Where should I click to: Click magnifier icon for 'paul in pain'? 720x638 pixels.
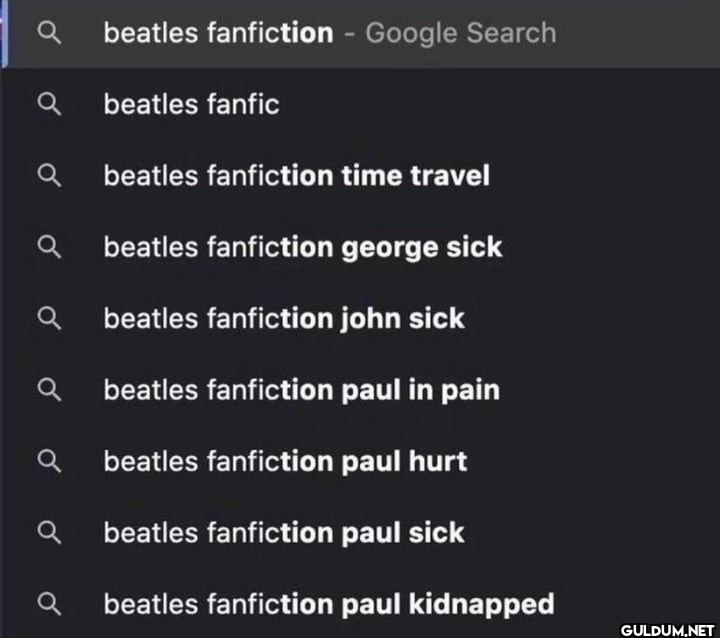50,390
